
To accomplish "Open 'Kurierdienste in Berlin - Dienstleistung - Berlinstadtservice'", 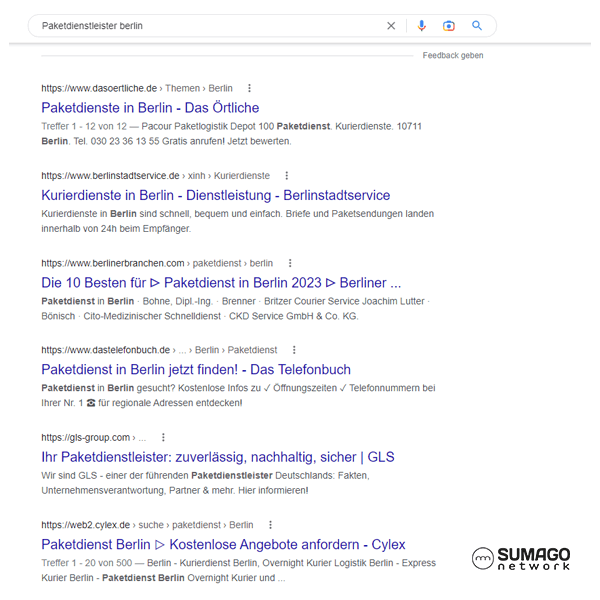I will [x=215, y=195].
